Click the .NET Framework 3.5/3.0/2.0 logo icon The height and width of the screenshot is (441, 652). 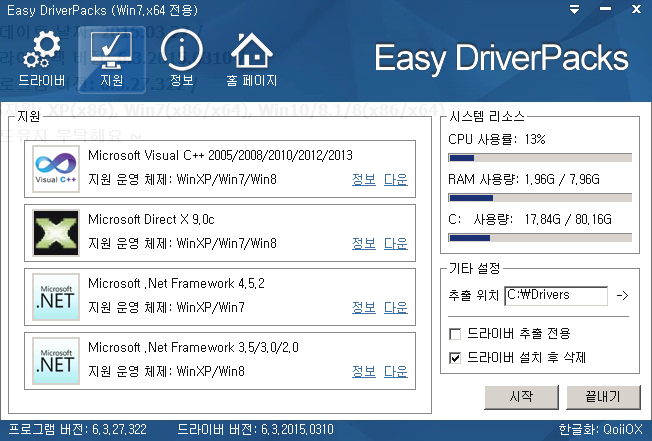(56, 361)
